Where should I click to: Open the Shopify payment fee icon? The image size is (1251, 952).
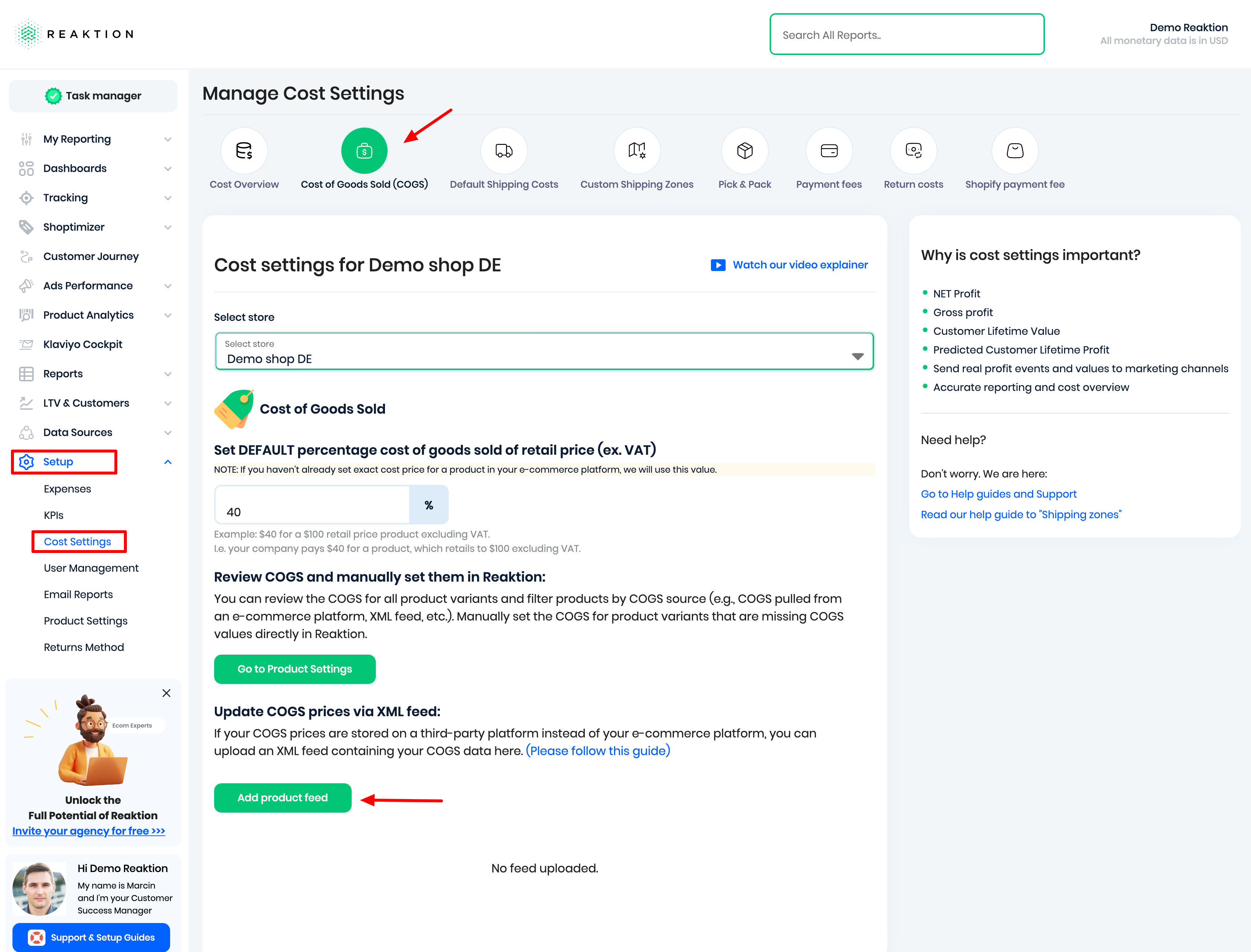1015,151
